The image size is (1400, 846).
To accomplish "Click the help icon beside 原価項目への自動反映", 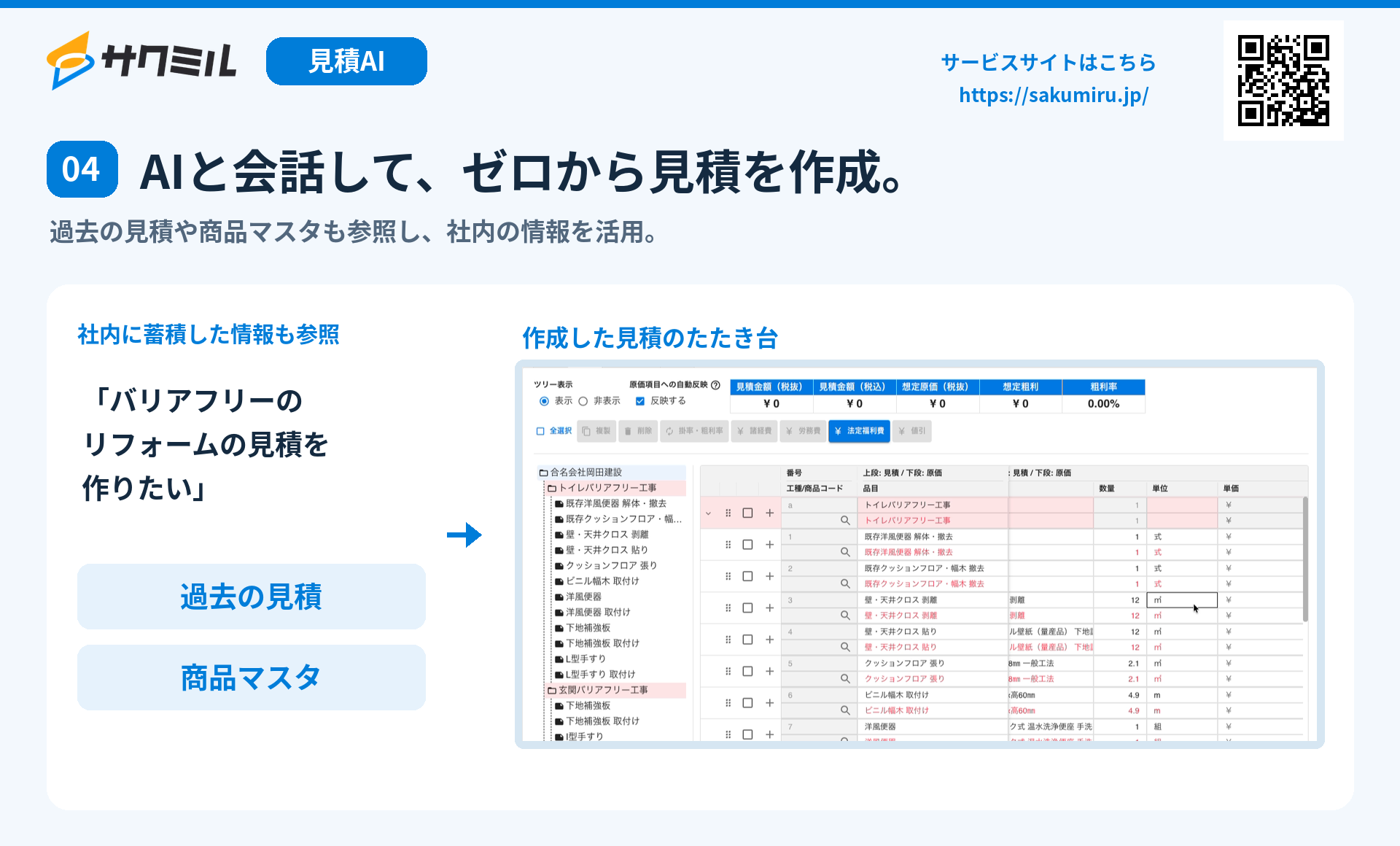I will (x=715, y=385).
